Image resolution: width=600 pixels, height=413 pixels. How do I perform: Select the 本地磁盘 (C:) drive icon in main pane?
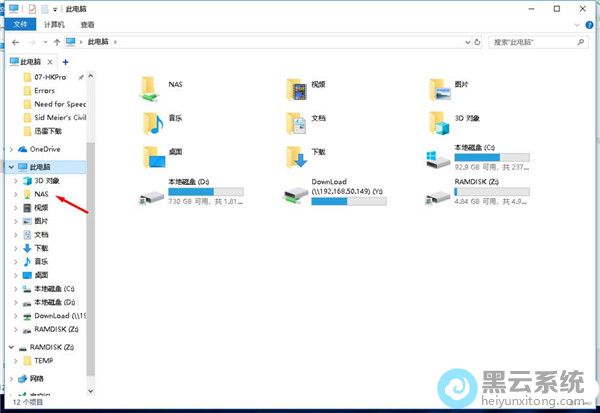click(438, 158)
